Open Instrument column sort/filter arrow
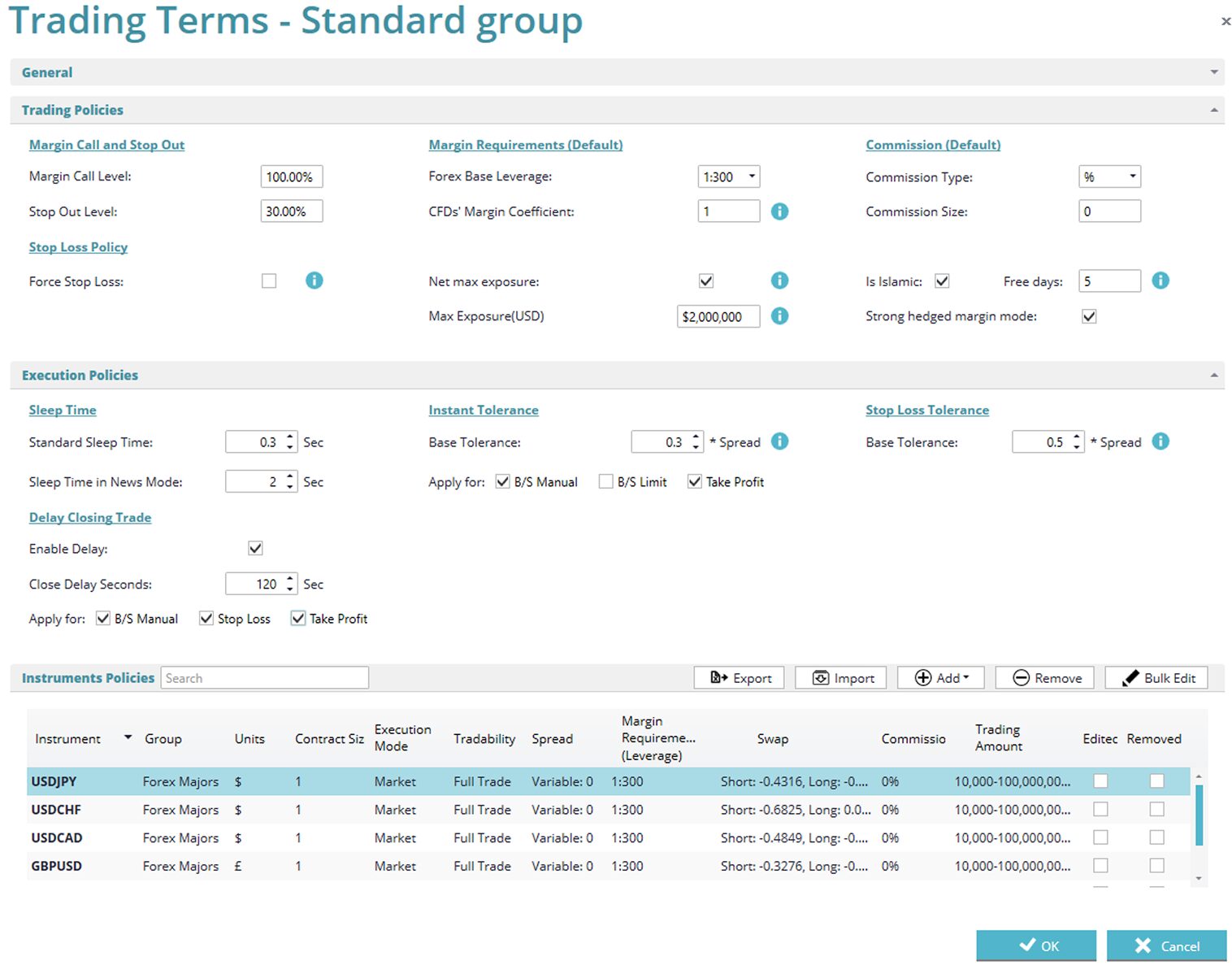The image size is (1232, 974). pos(128,737)
